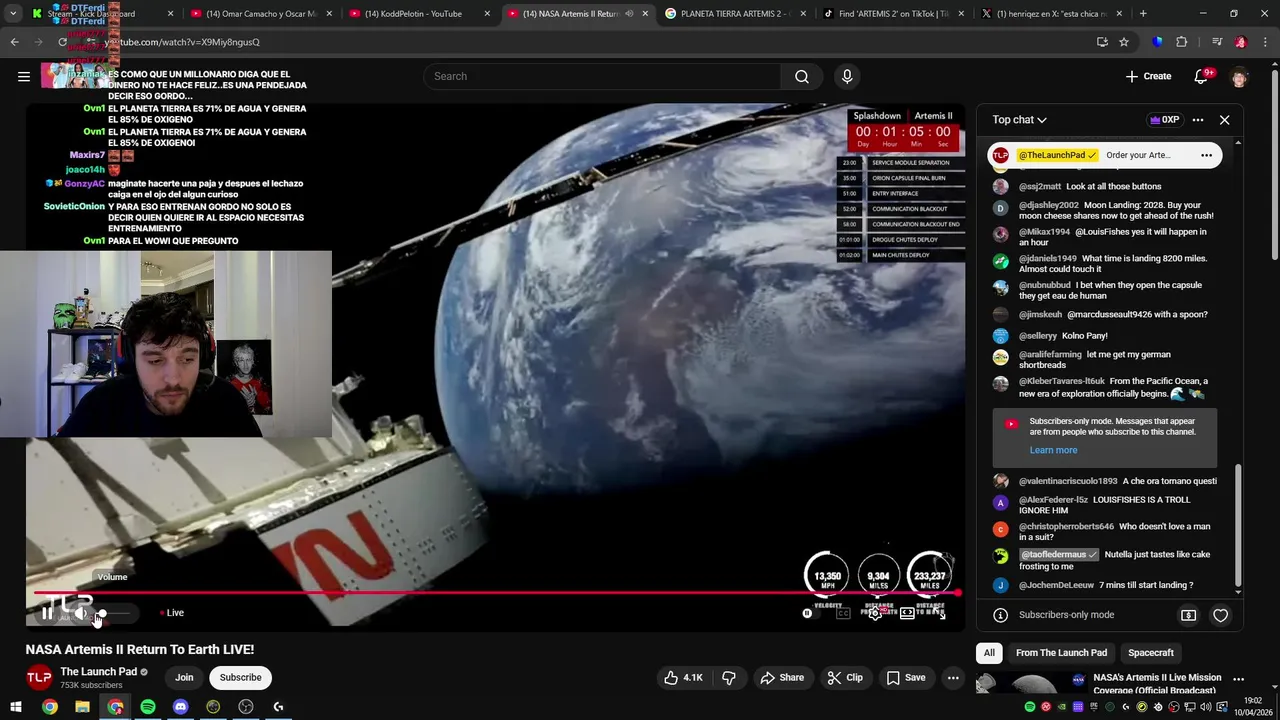Click the bitdefender shield extension icon
This screenshot has height=720, width=1280.
coord(1158,42)
